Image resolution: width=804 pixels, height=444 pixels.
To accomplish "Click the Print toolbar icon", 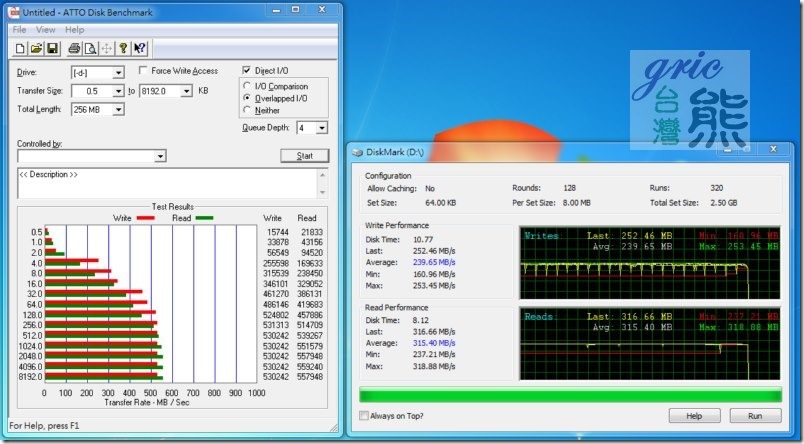I will tap(74, 48).
